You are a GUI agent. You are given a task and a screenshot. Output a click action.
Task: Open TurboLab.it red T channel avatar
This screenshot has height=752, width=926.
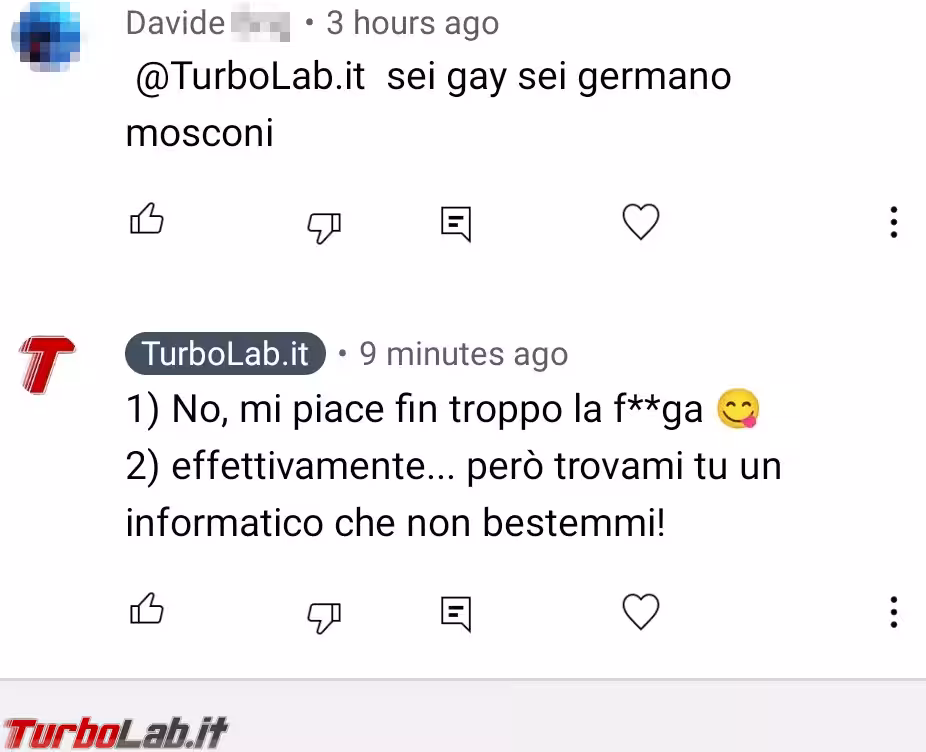pyautogui.click(x=47, y=364)
